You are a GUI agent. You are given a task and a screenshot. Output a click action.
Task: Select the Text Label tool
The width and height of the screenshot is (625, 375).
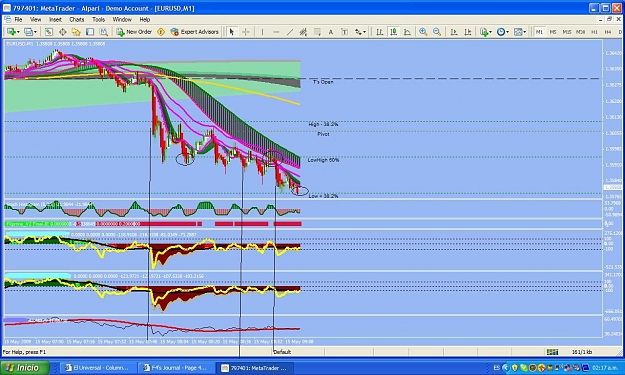[345, 32]
